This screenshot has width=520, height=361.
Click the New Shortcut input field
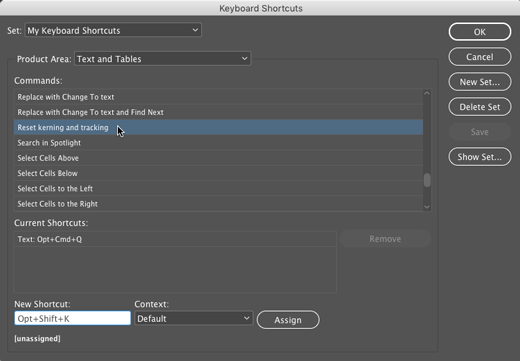pos(72,318)
